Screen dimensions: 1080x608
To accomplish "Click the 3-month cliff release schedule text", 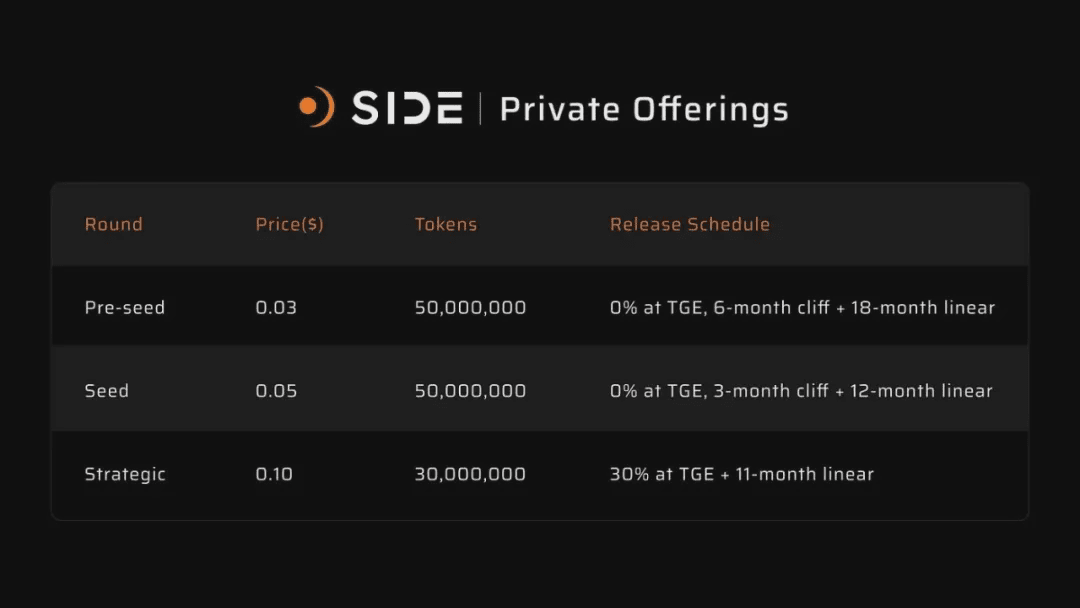I will (x=801, y=390).
